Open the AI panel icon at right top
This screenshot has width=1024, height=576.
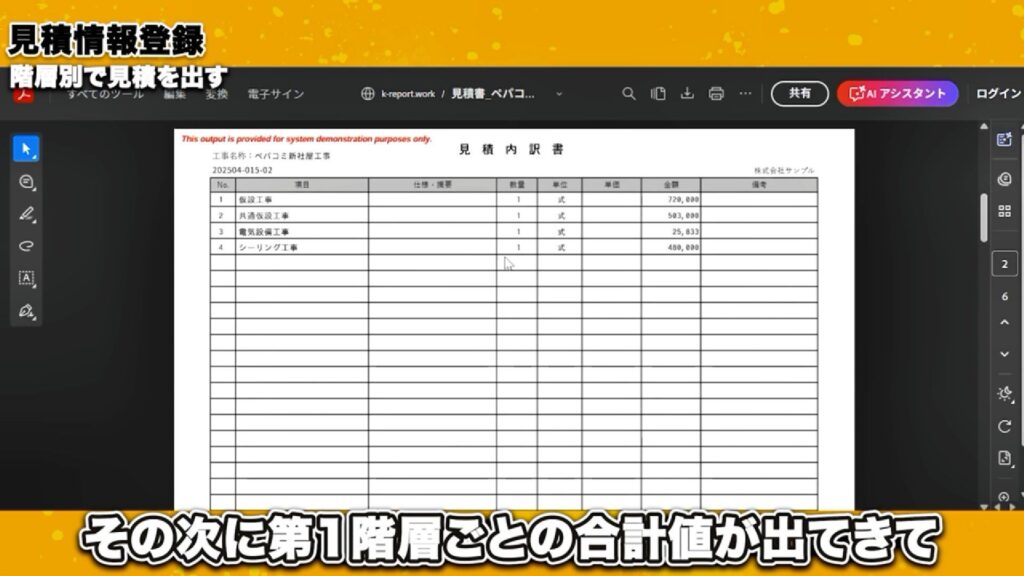point(1004,139)
